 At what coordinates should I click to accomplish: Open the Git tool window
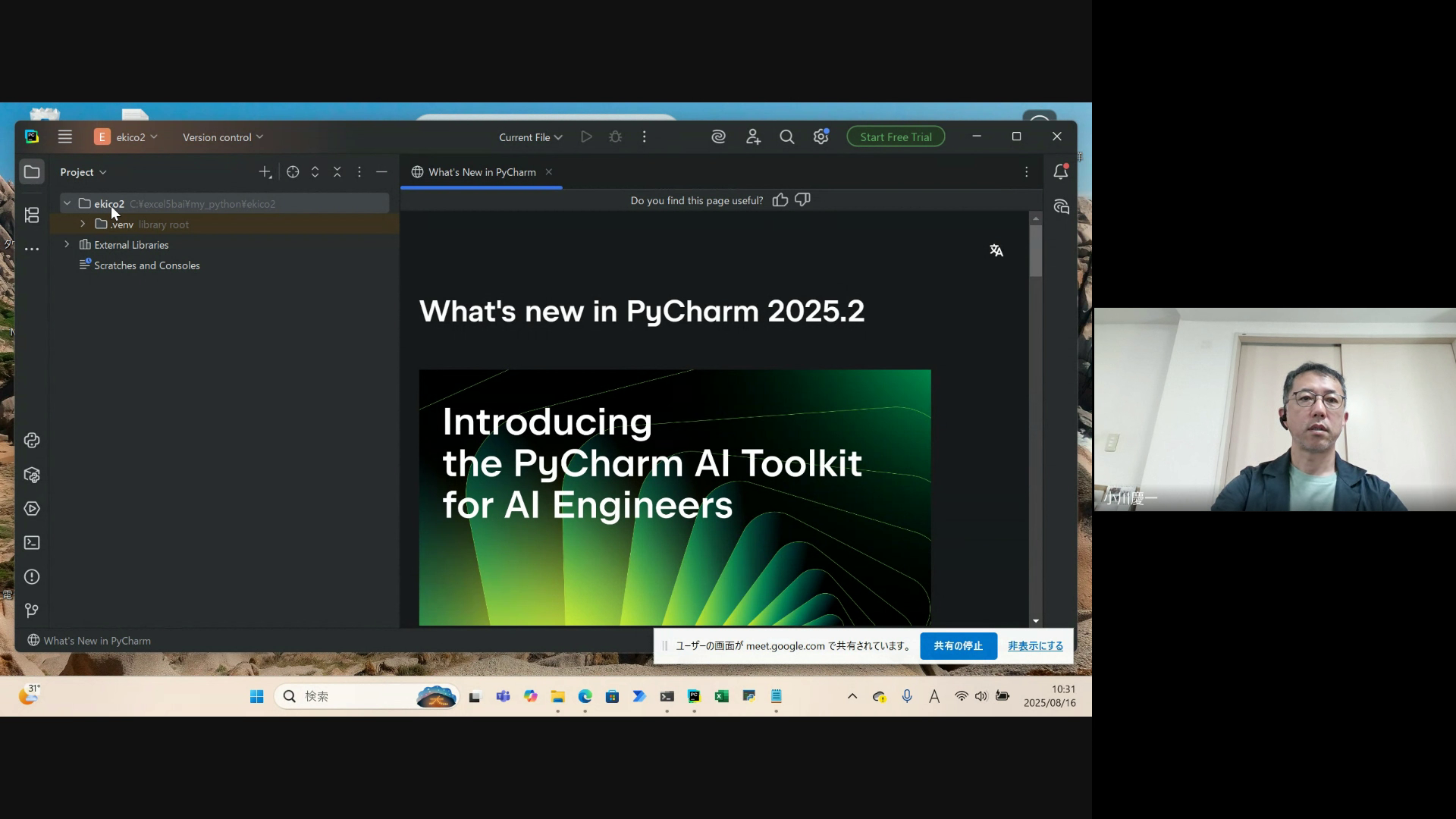click(x=32, y=610)
